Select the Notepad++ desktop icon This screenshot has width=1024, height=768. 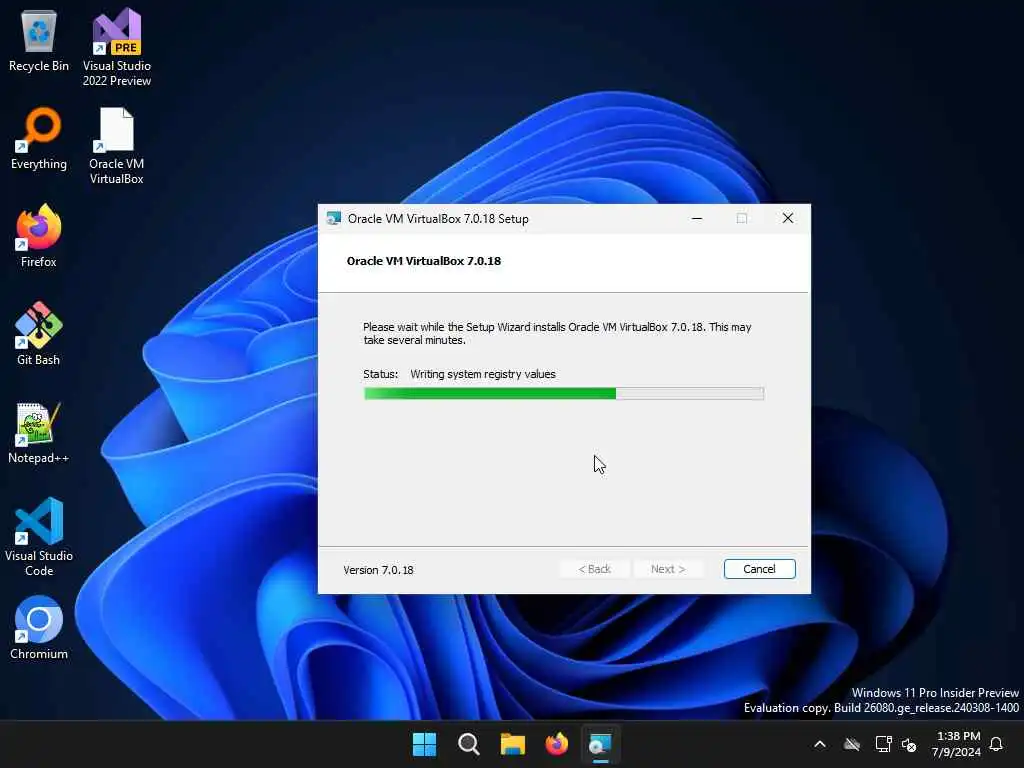click(x=39, y=432)
